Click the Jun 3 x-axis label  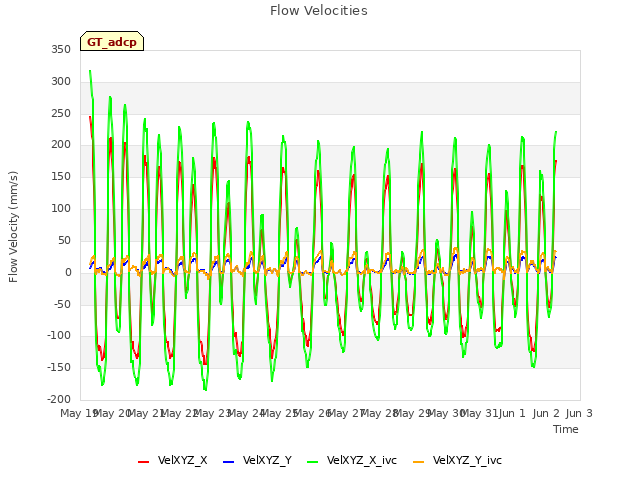pyautogui.click(x=579, y=413)
